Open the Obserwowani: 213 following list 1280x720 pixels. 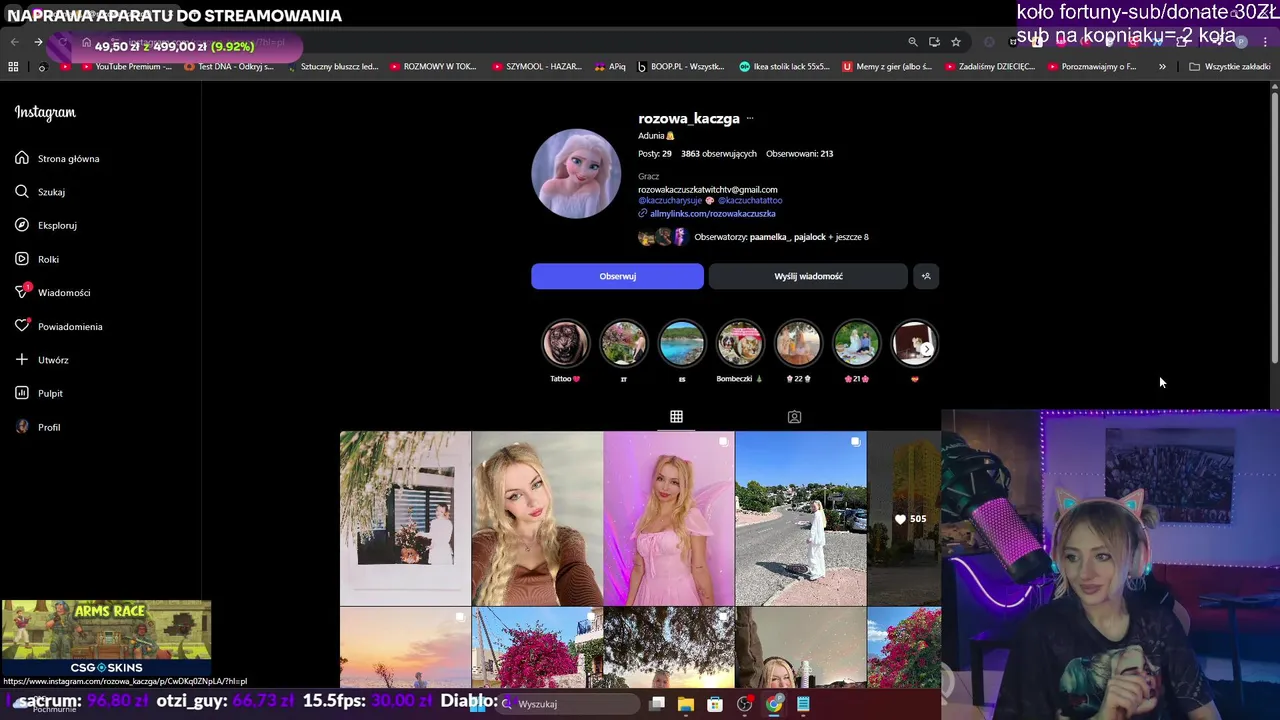point(799,154)
